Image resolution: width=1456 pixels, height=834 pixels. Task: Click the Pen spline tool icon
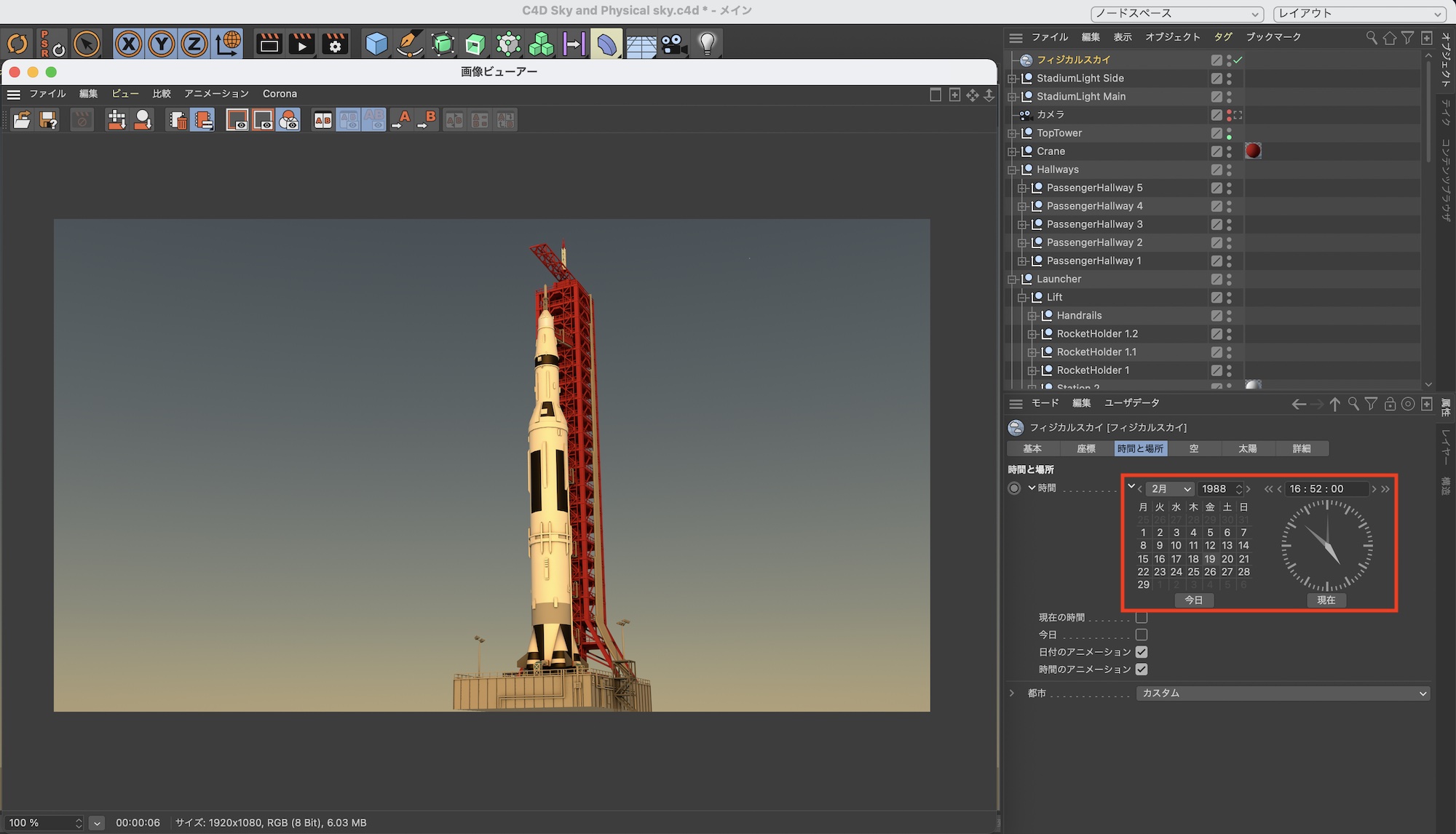point(409,44)
